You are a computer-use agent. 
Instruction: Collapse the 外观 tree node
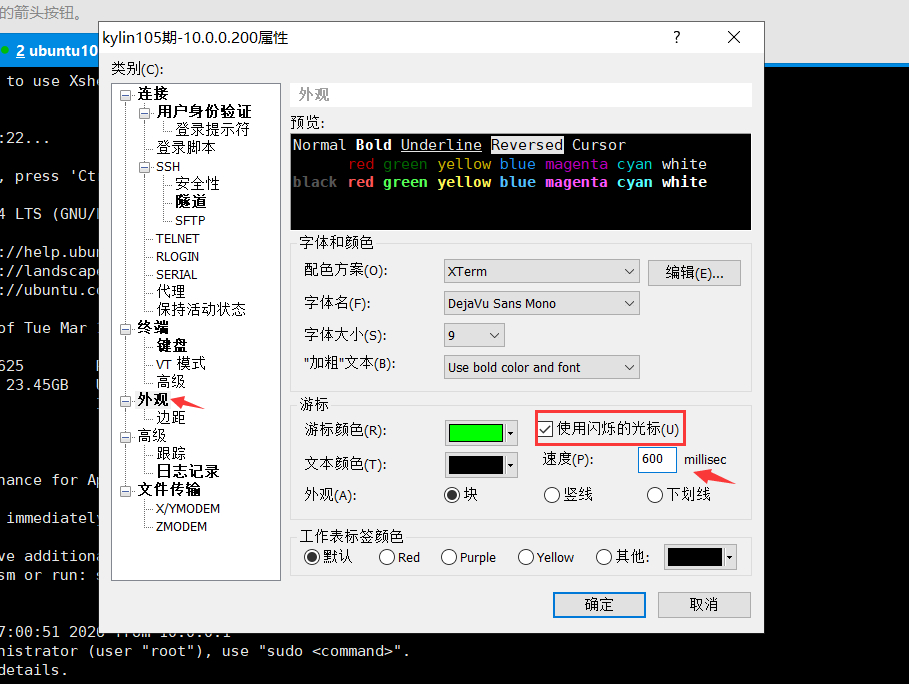tap(125, 401)
